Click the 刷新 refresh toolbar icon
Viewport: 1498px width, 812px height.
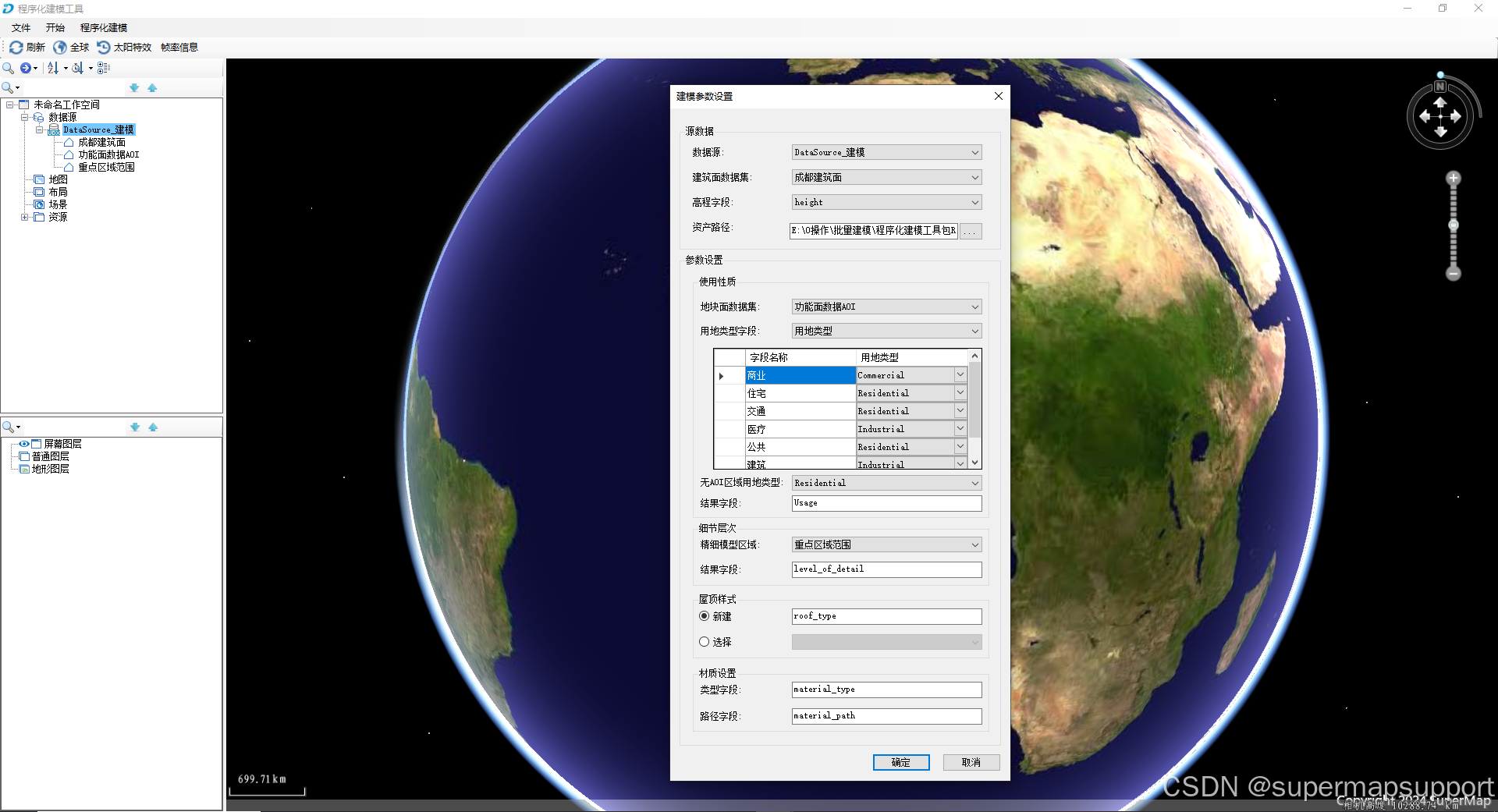[x=16, y=48]
